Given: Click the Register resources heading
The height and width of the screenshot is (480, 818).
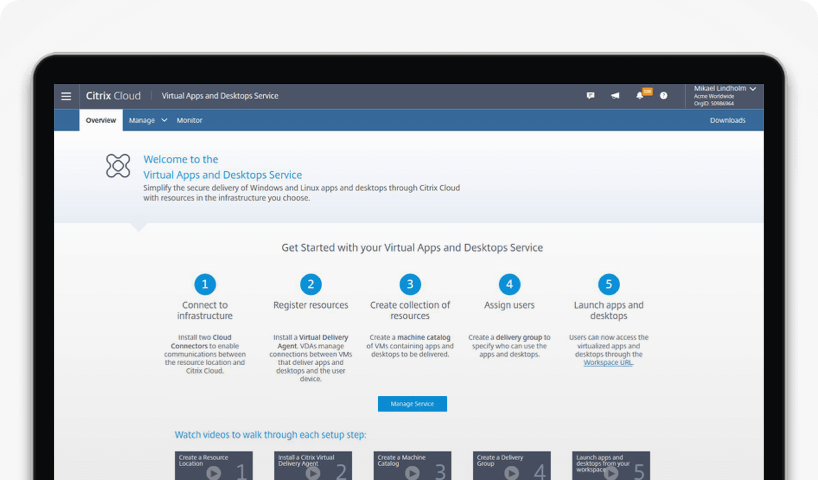Looking at the screenshot, I should point(311,305).
